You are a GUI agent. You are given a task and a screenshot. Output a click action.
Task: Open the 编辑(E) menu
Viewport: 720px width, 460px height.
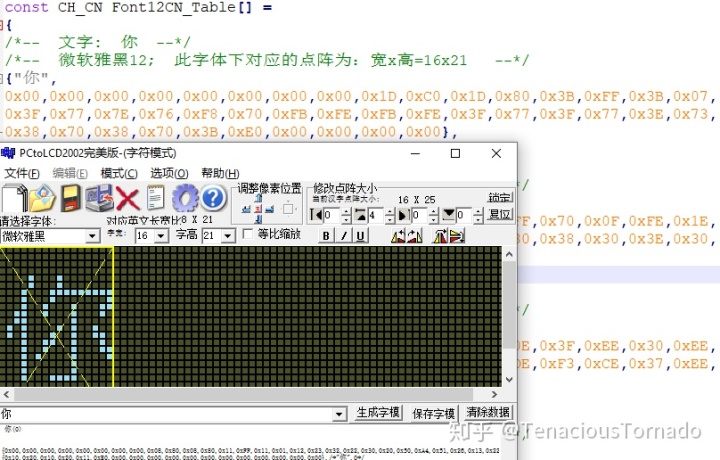click(x=70, y=174)
